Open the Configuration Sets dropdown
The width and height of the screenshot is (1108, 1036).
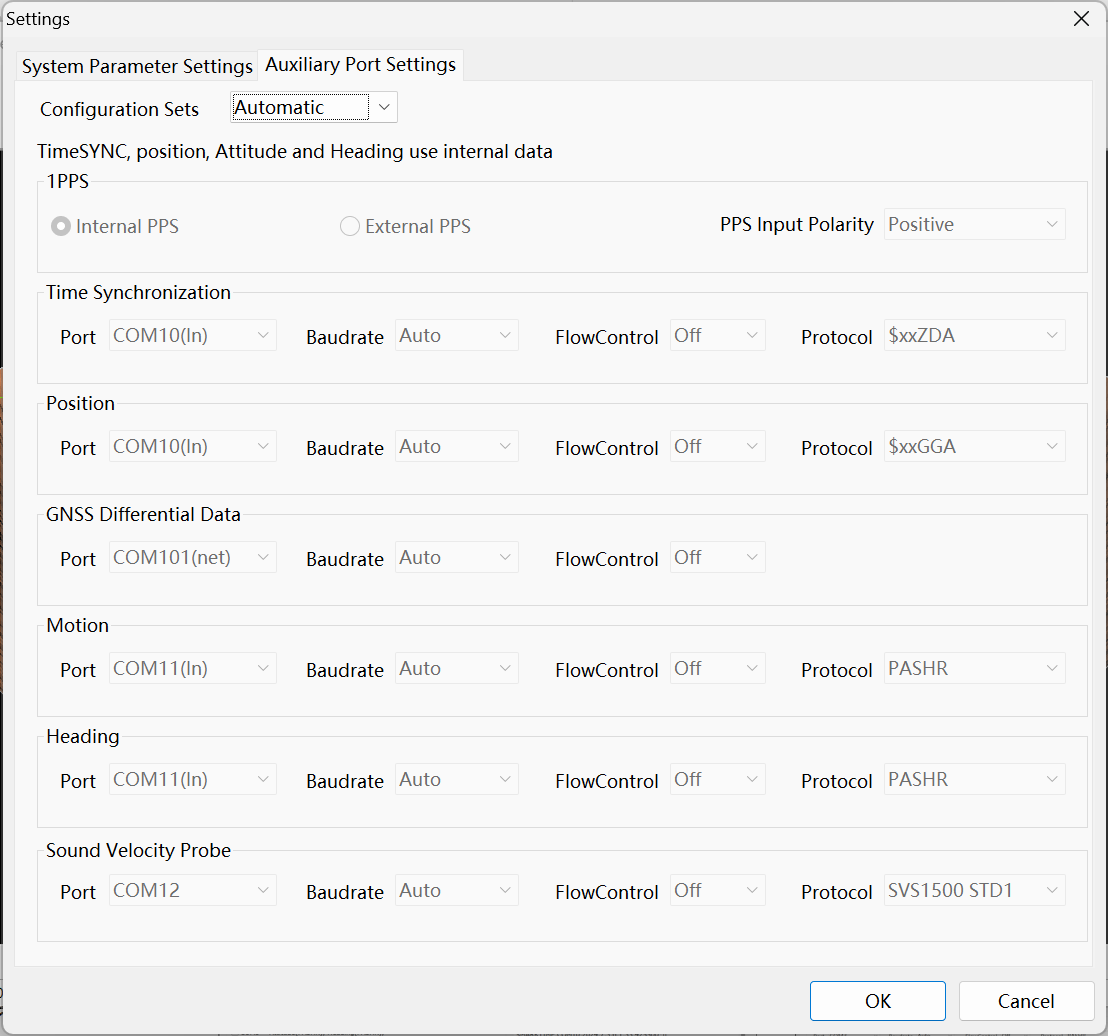[x=314, y=108]
